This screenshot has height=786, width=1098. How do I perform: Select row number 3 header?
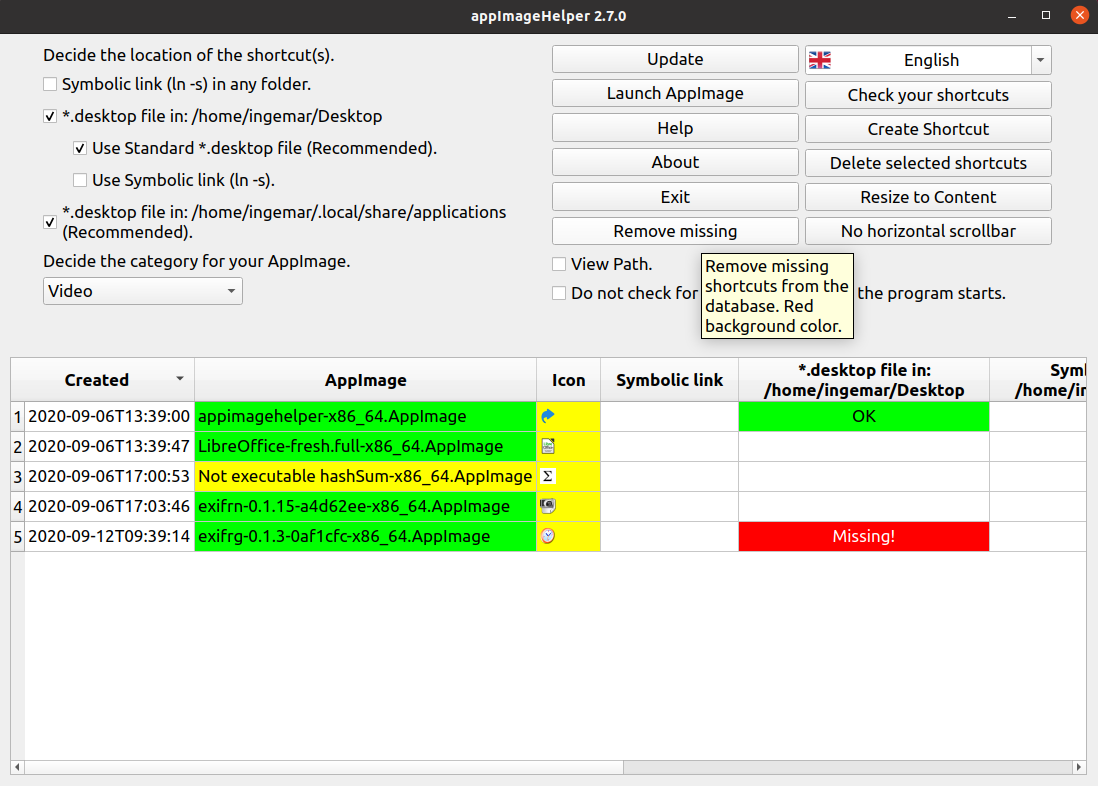coord(18,477)
